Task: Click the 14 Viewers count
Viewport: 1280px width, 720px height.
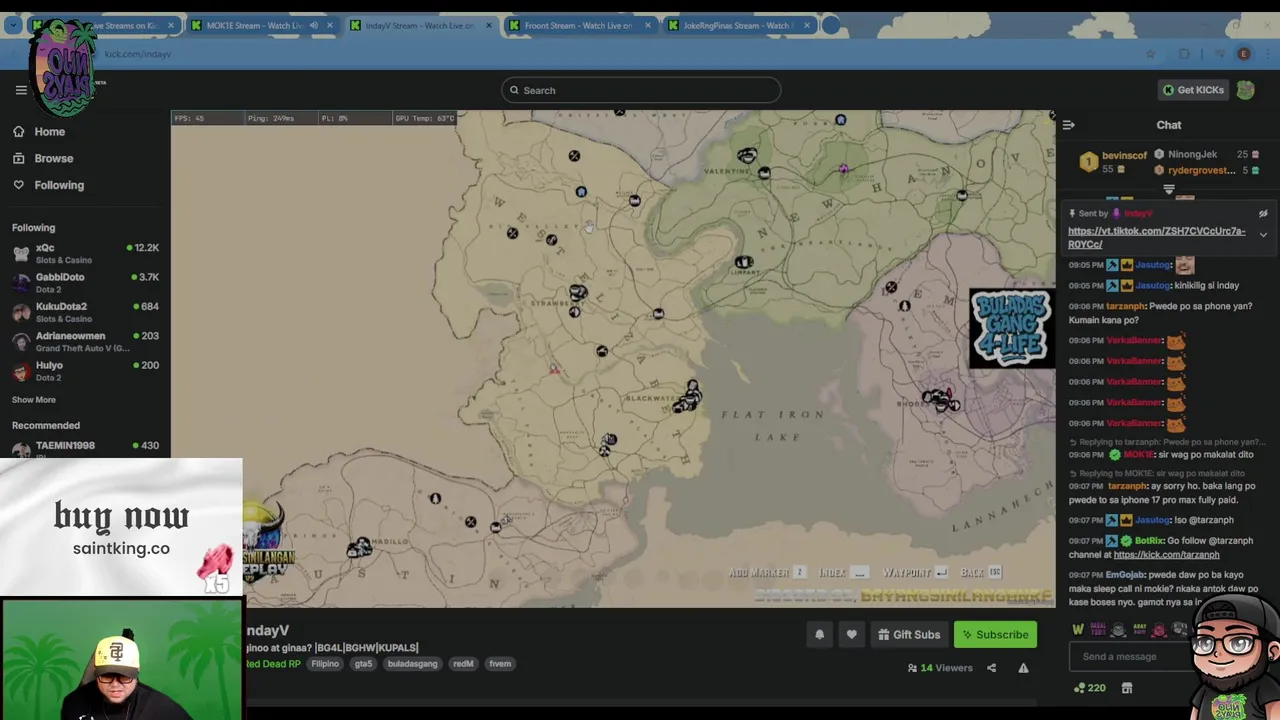Action: [x=940, y=668]
